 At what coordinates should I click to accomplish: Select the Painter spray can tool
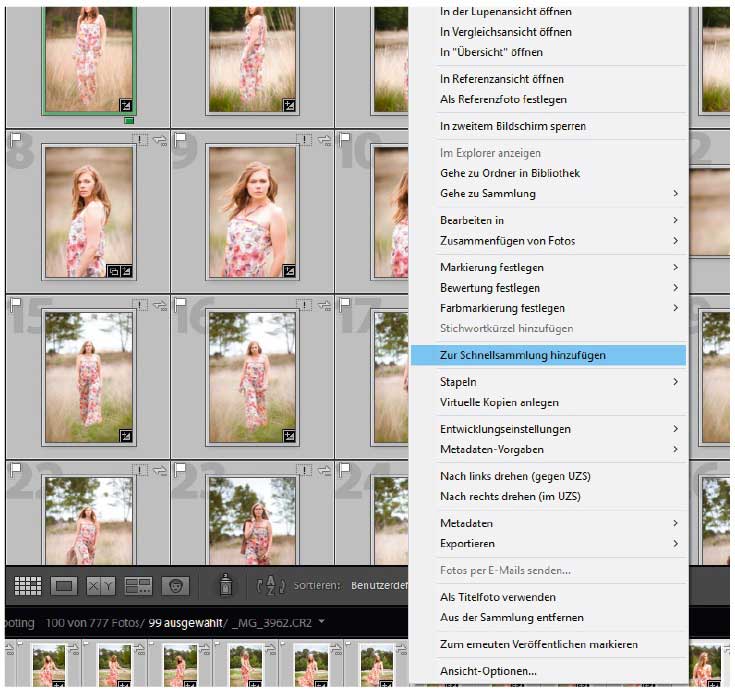(227, 586)
